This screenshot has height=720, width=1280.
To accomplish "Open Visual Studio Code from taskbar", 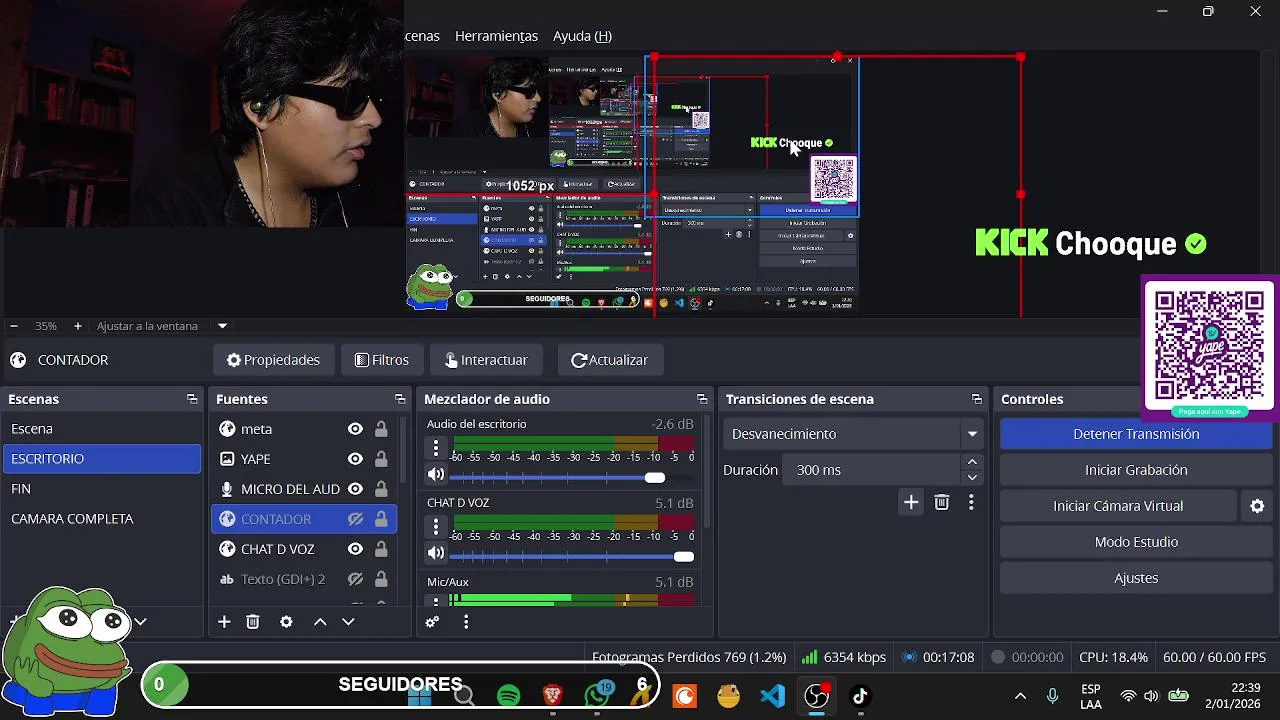I will click(772, 695).
